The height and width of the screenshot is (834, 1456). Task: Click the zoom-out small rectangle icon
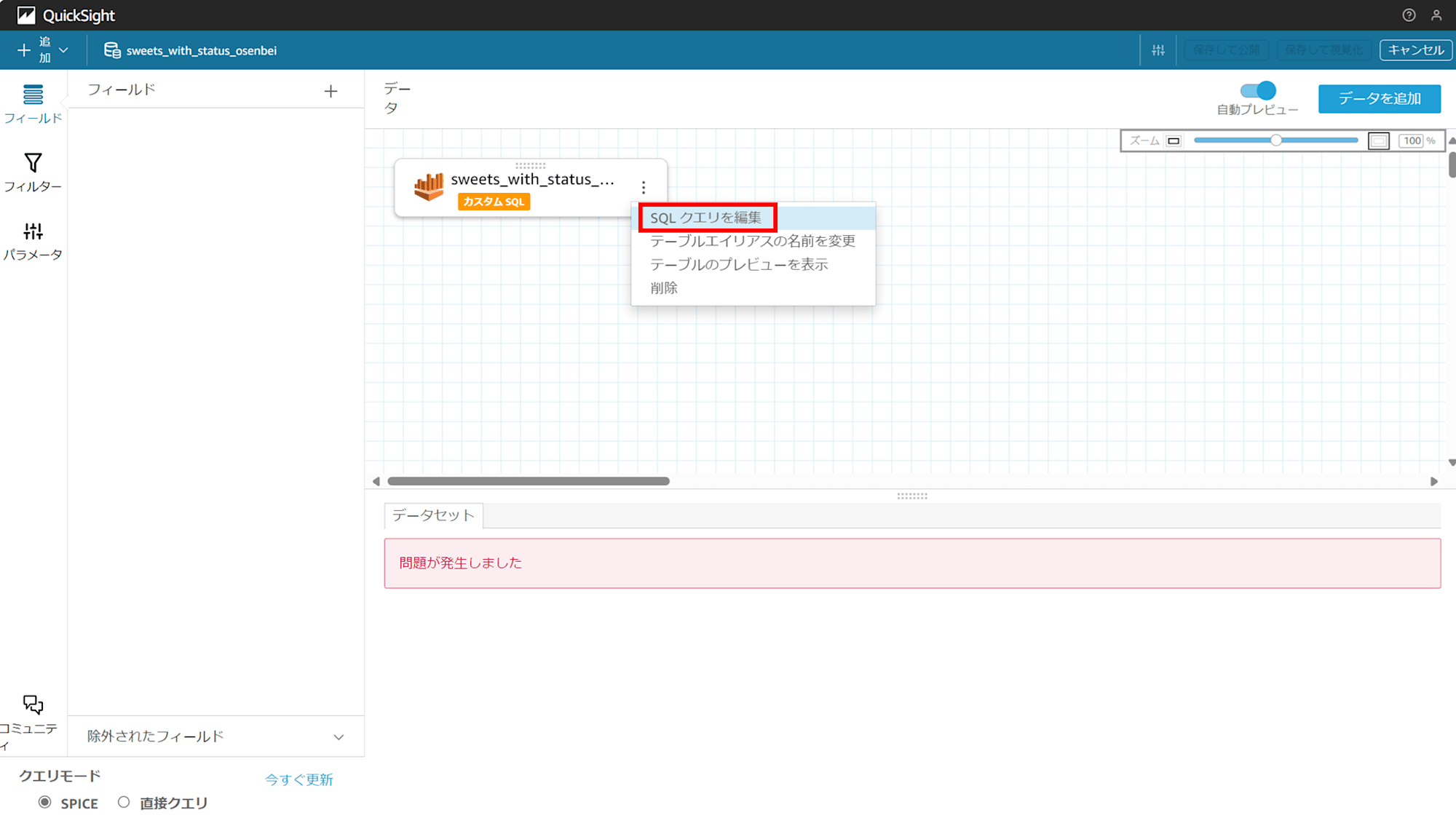[x=1174, y=140]
